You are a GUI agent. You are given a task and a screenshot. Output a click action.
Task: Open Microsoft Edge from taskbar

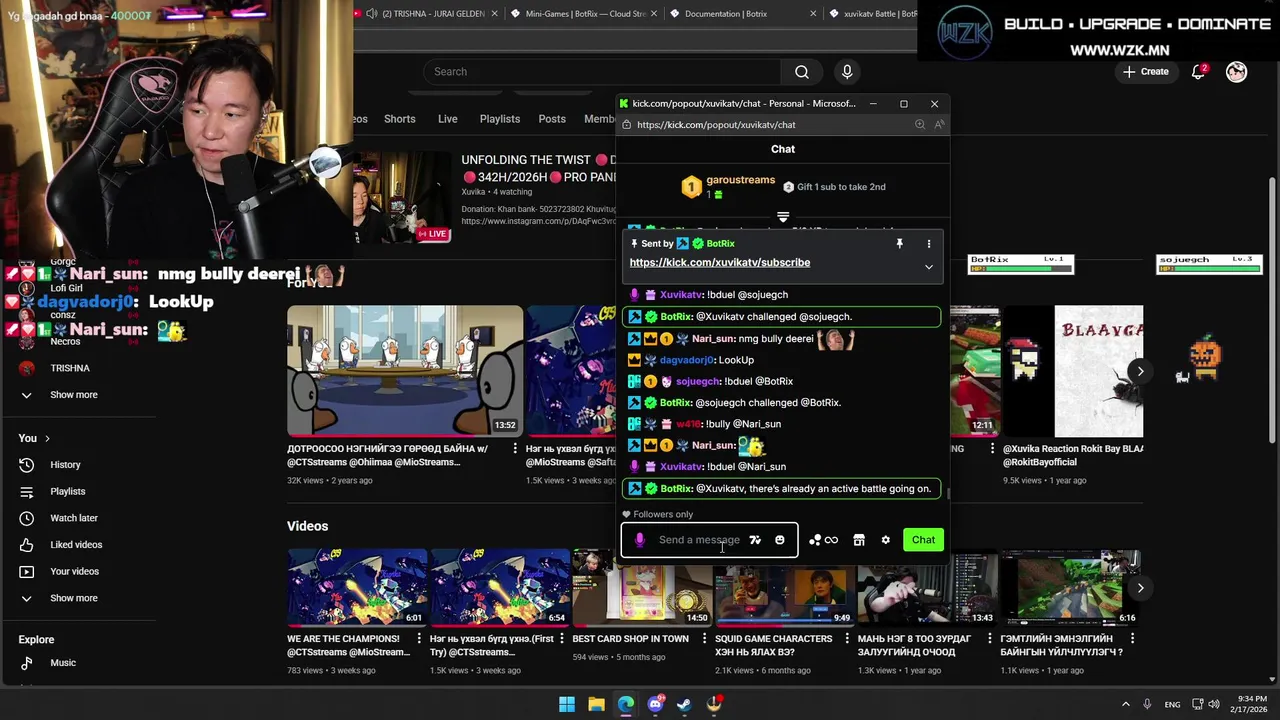click(x=626, y=704)
